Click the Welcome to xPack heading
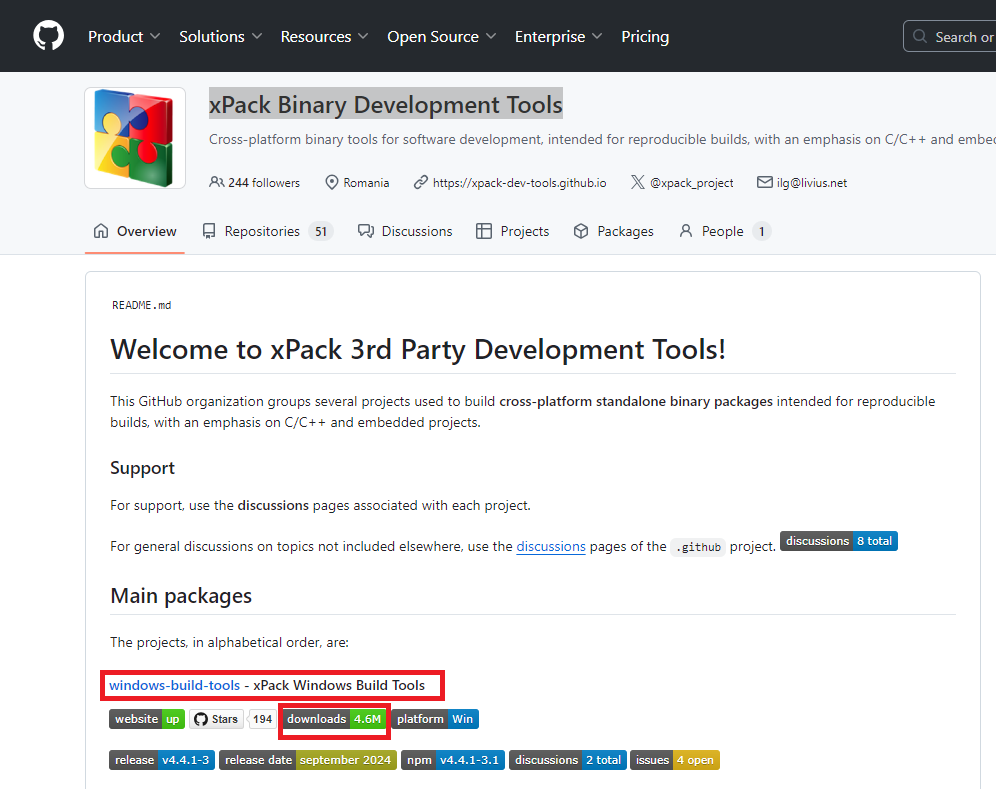 tap(418, 349)
